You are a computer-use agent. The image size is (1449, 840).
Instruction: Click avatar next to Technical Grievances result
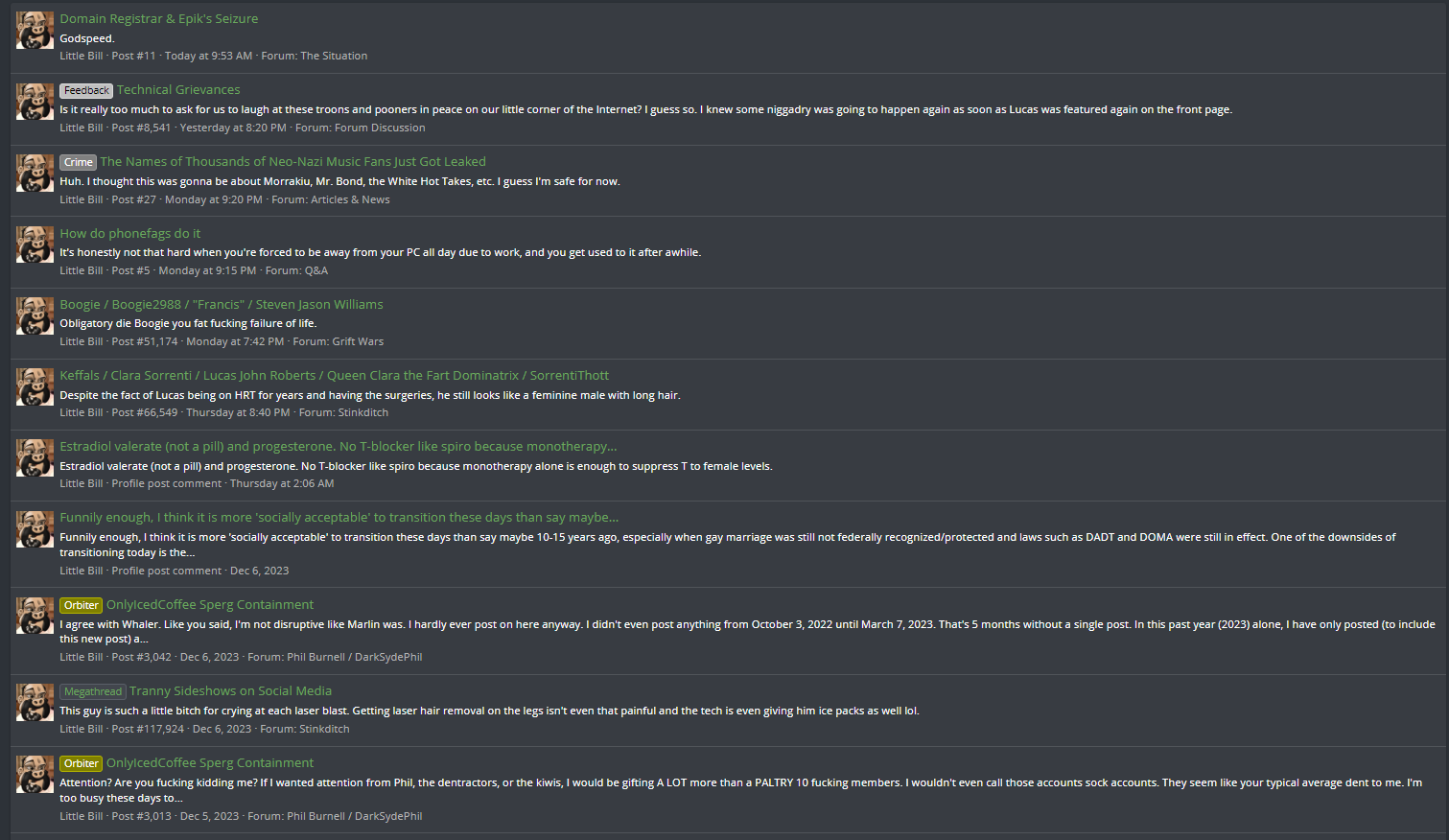pos(35,102)
